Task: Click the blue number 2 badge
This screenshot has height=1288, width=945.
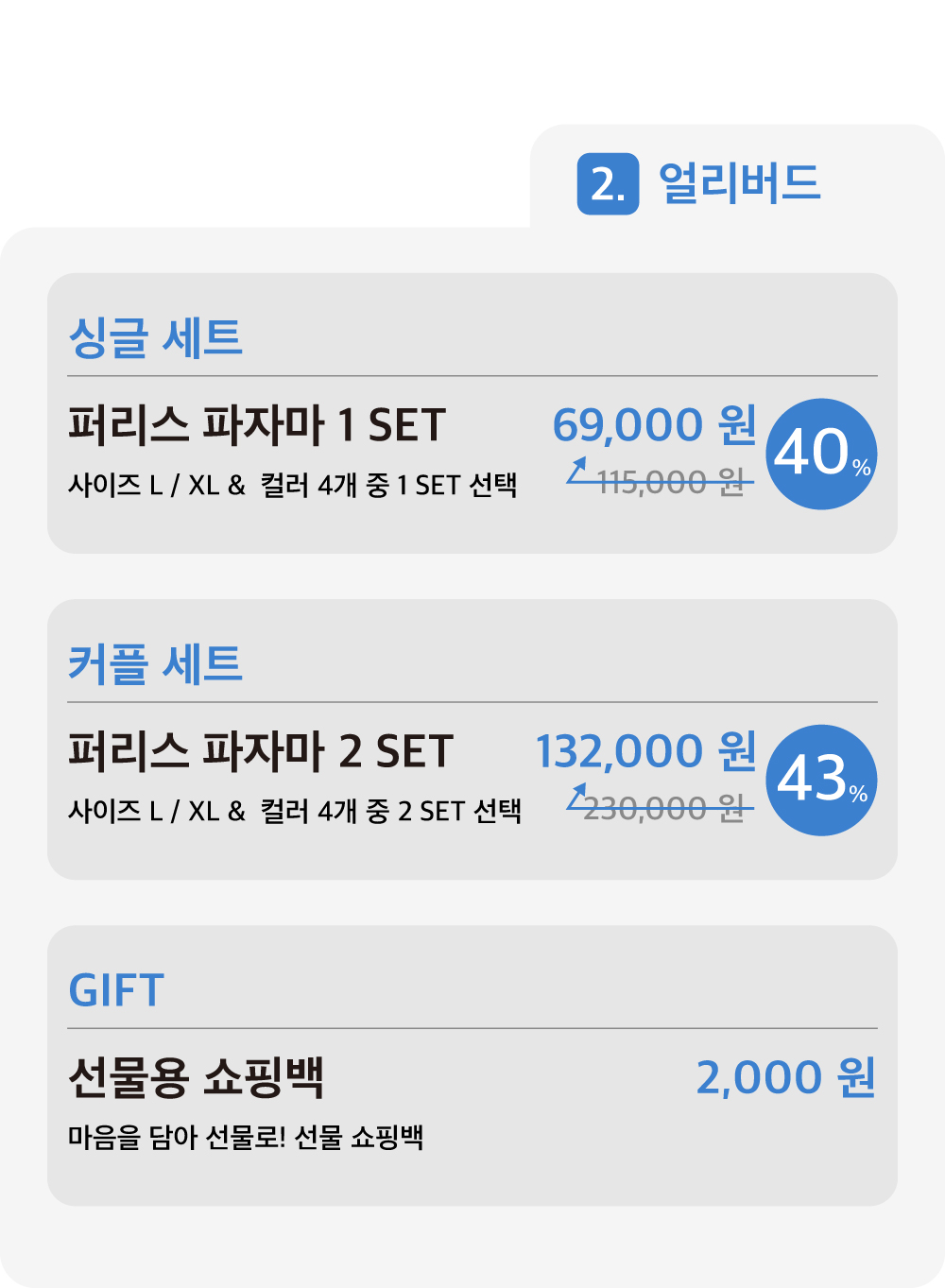Action: coord(608,183)
